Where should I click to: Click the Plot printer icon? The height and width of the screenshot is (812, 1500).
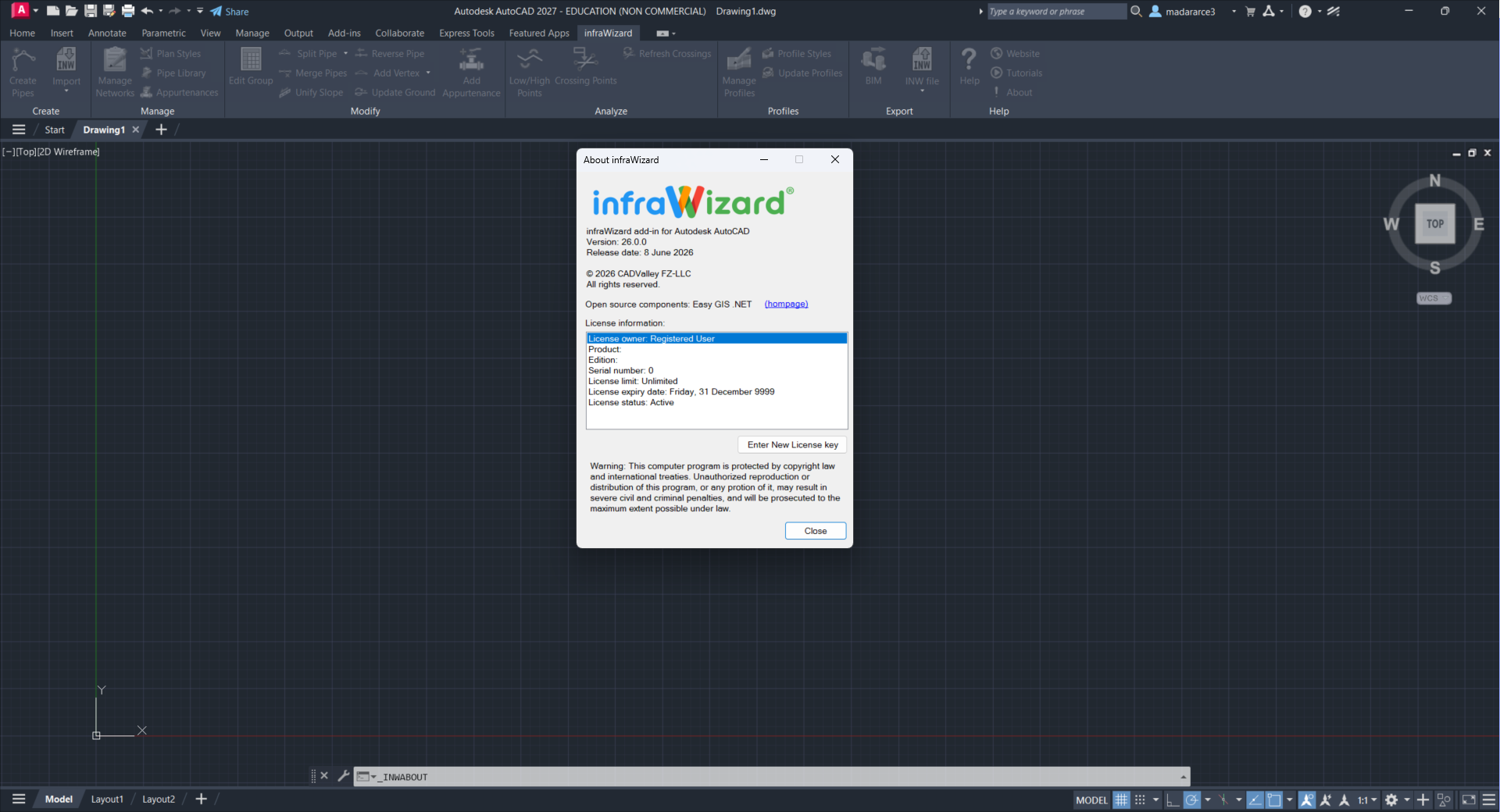coord(128,11)
